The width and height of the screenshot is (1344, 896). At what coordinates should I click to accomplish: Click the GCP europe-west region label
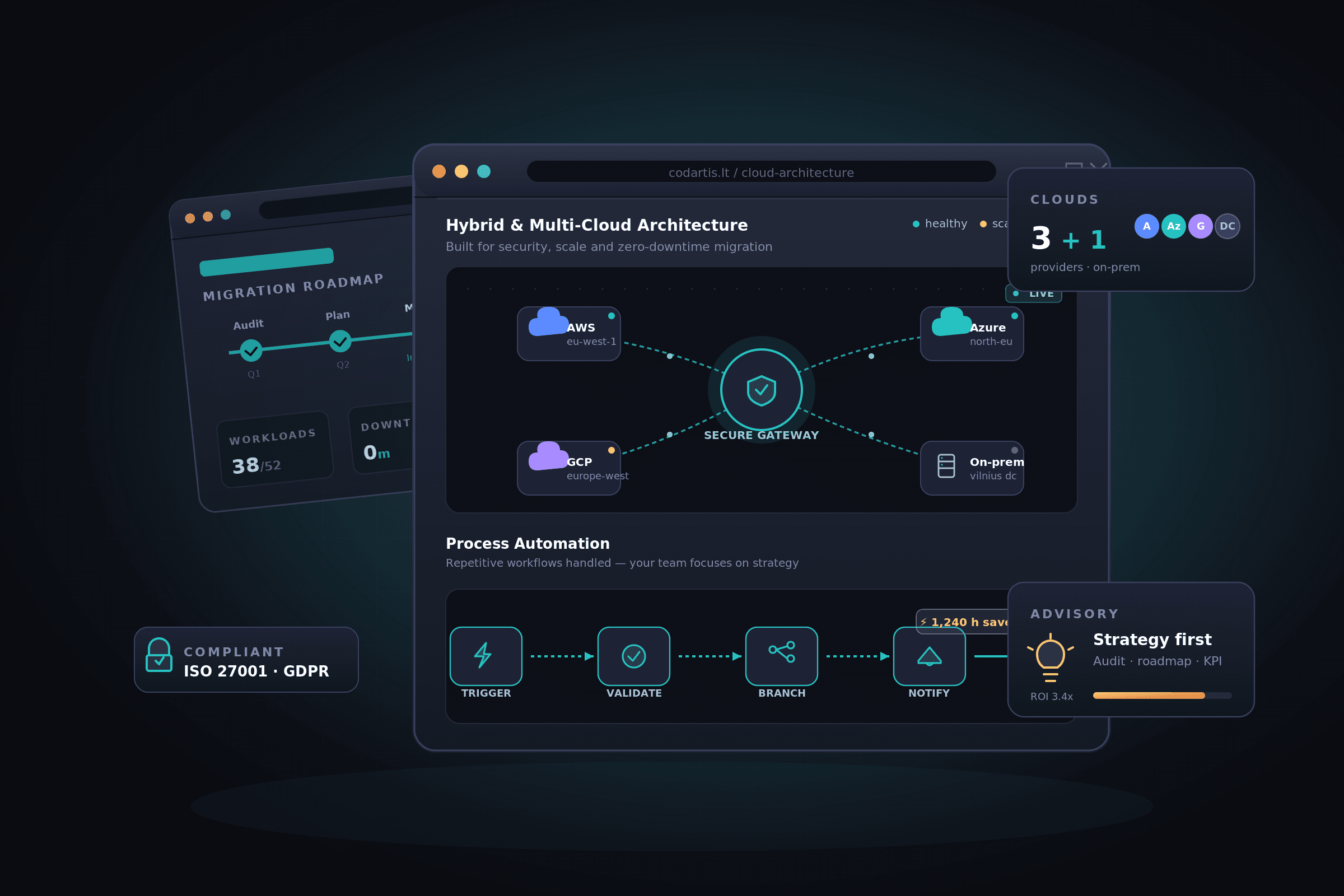pos(598,476)
